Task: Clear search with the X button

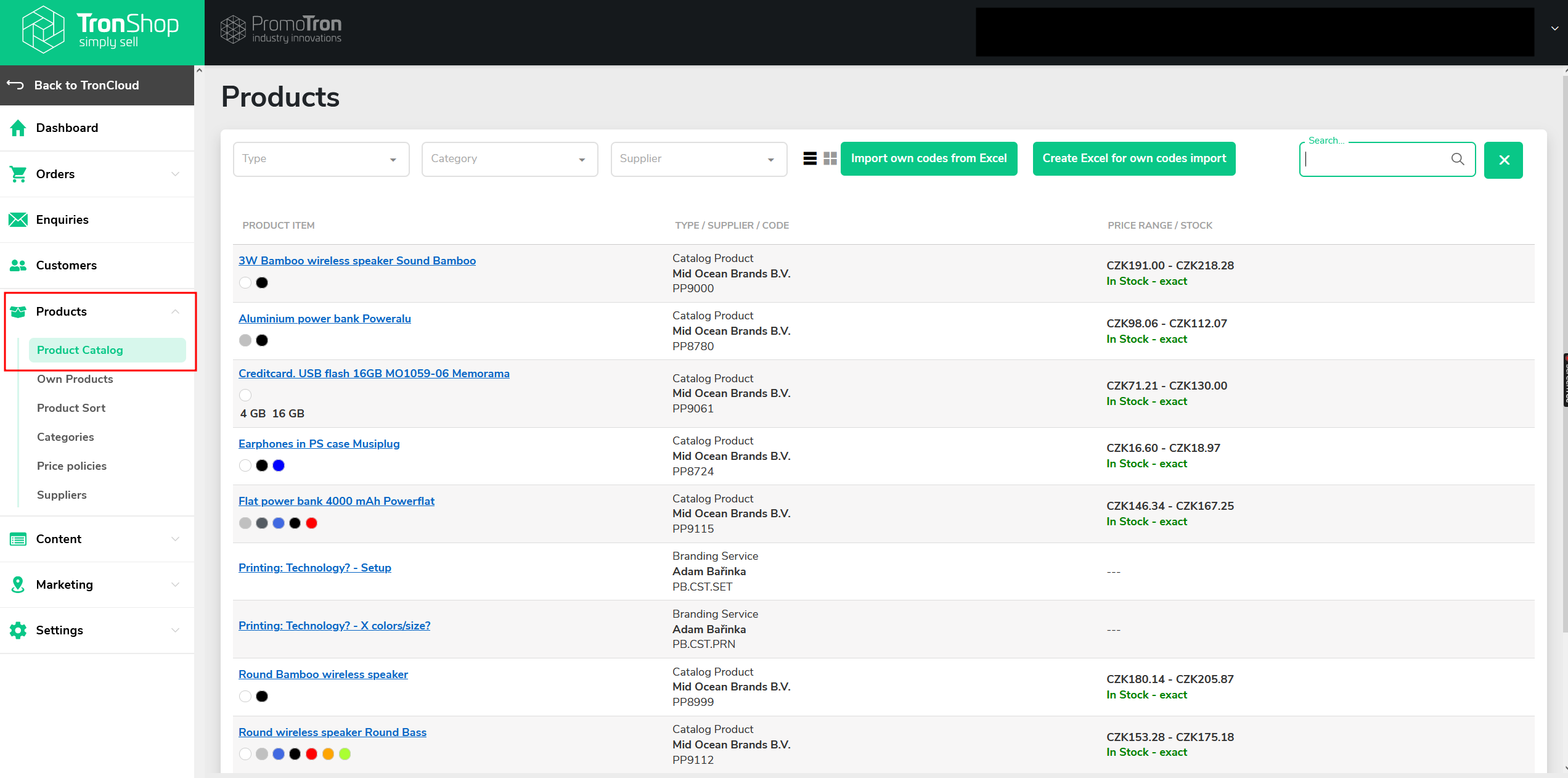Action: tap(1503, 160)
